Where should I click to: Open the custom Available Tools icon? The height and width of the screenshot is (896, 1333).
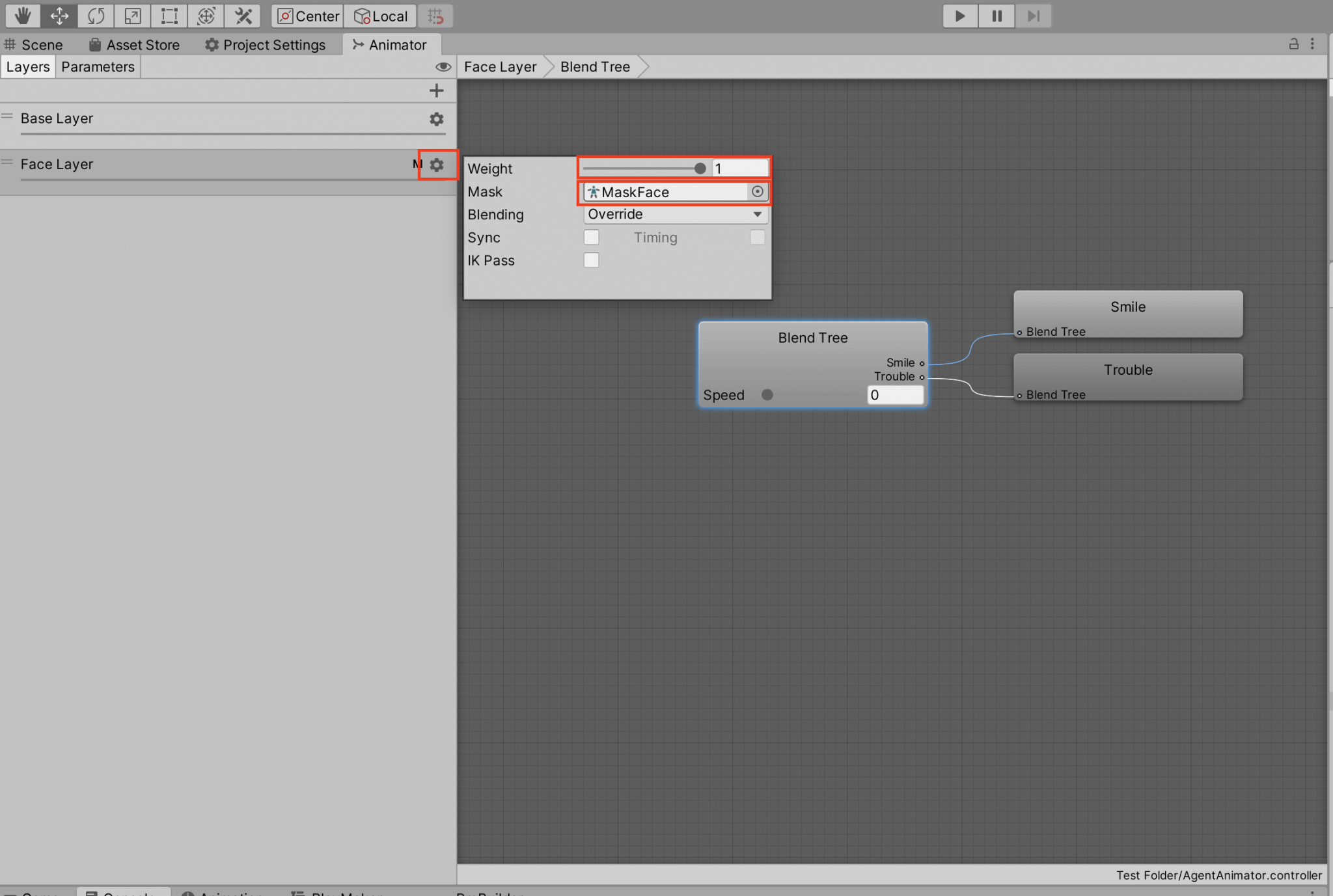click(242, 16)
